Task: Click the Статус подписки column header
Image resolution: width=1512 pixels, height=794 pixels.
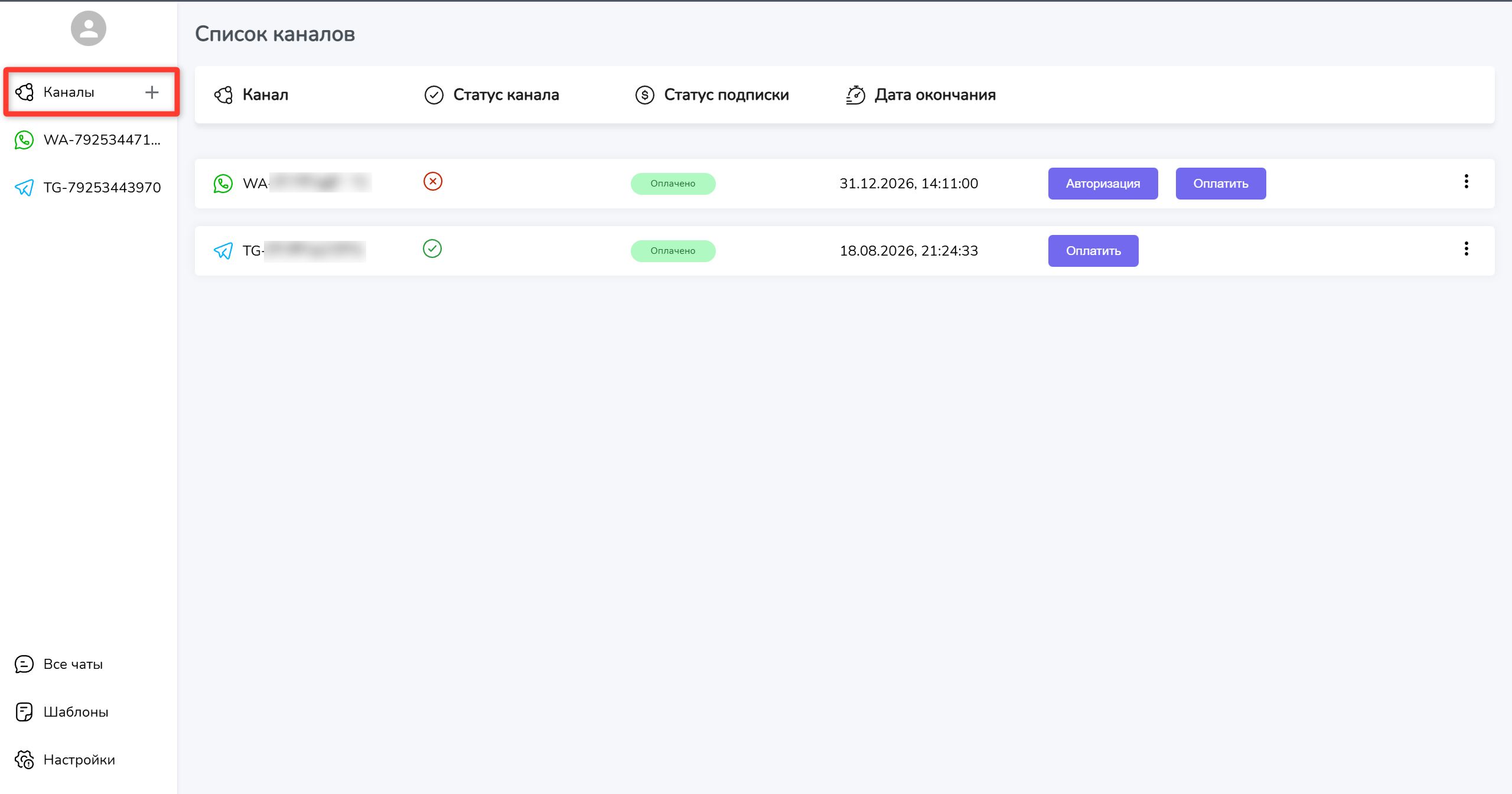Action: coord(725,94)
